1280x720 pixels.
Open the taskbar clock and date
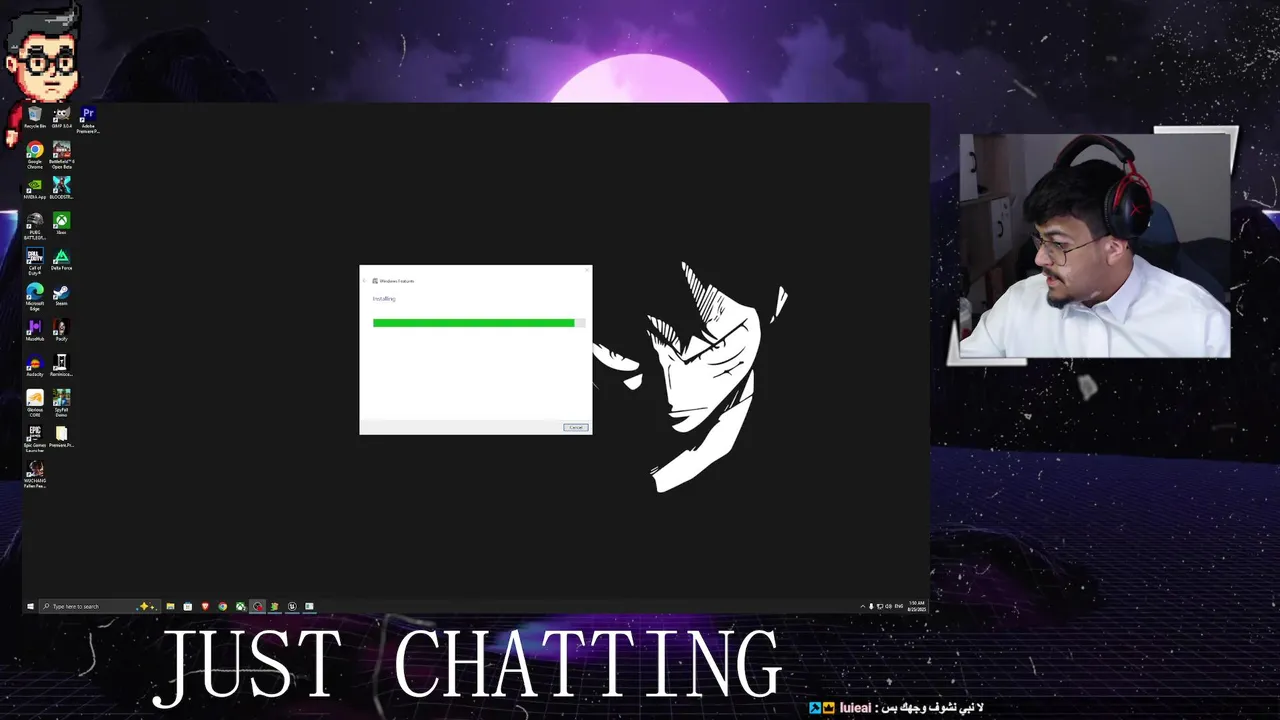coord(917,606)
